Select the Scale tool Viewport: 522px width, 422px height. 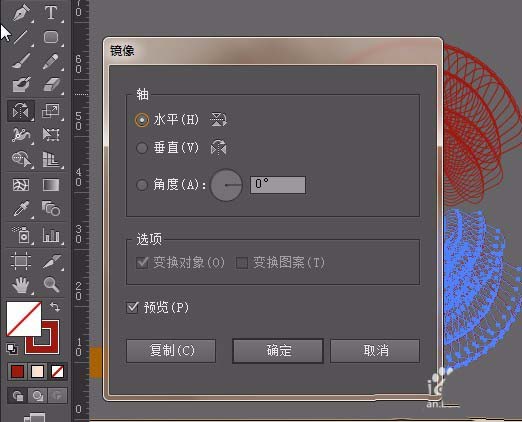click(x=51, y=111)
